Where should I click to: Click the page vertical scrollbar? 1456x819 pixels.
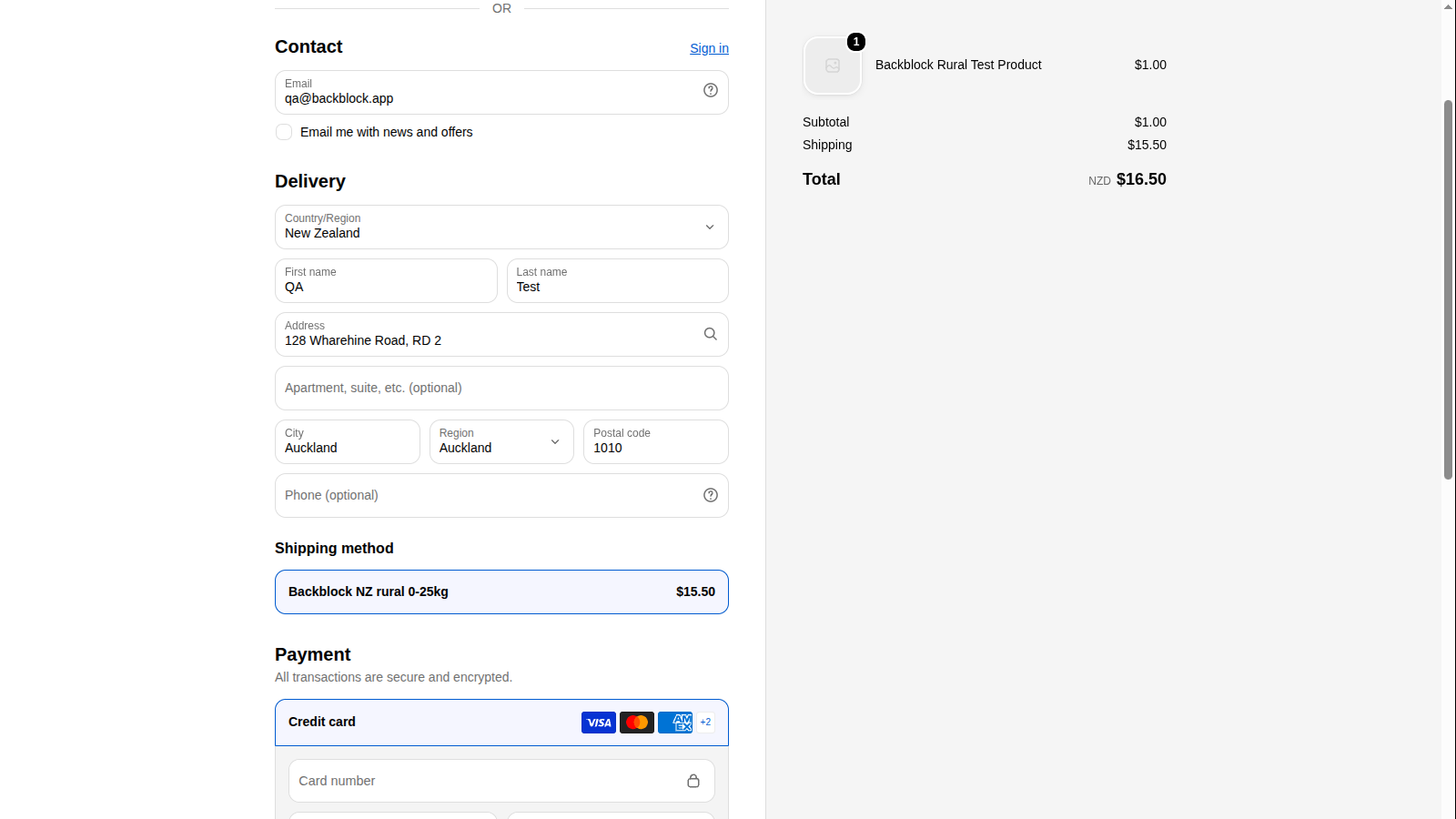click(x=1449, y=289)
